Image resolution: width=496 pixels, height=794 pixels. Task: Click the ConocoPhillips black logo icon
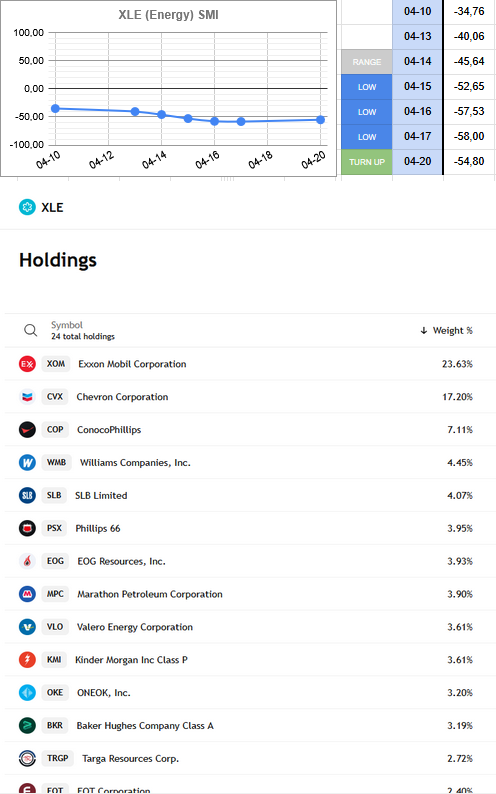(x=27, y=430)
